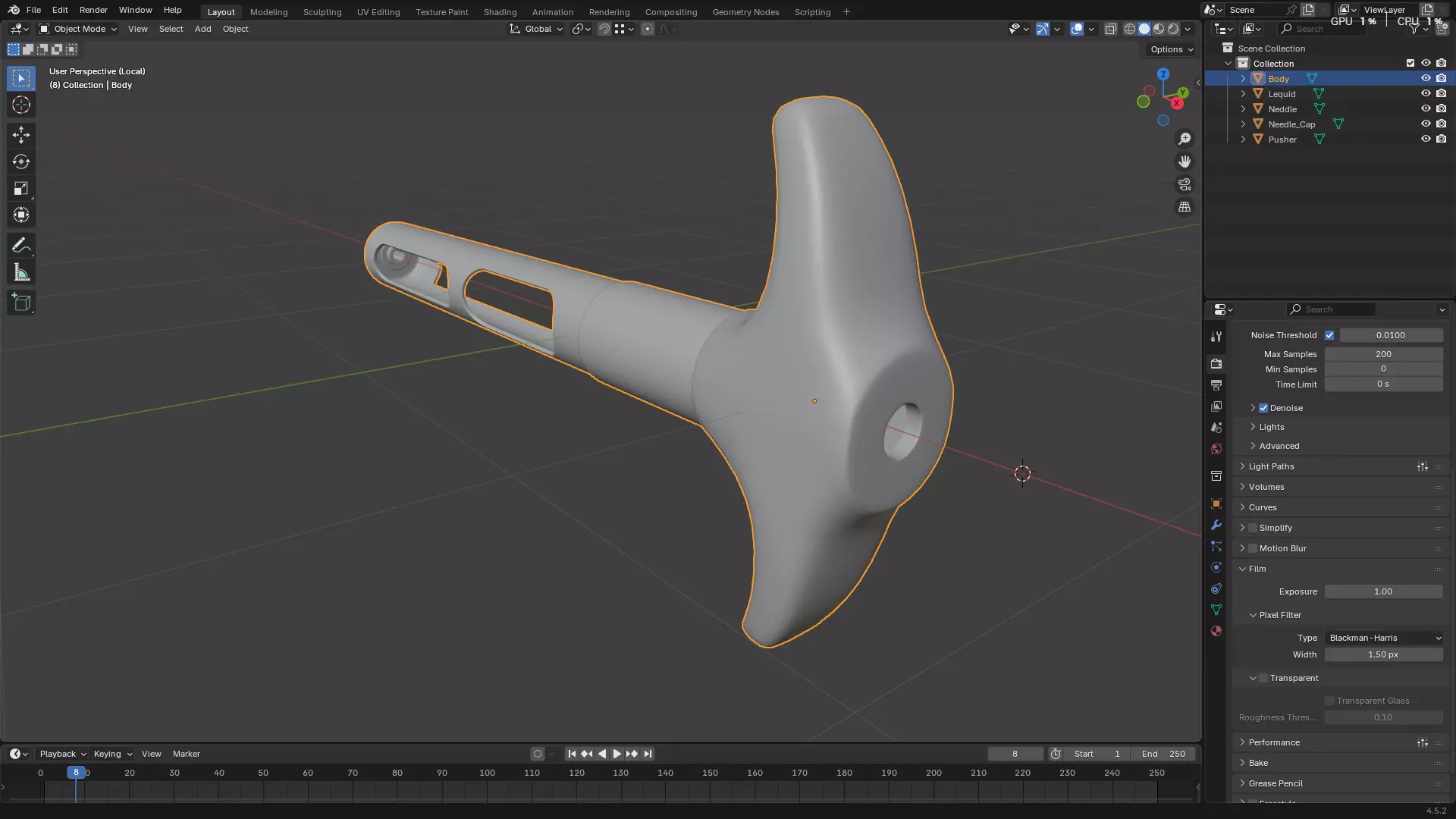1456x819 pixels.
Task: Open the Pixel Filter Type dropdown
Action: (1384, 638)
